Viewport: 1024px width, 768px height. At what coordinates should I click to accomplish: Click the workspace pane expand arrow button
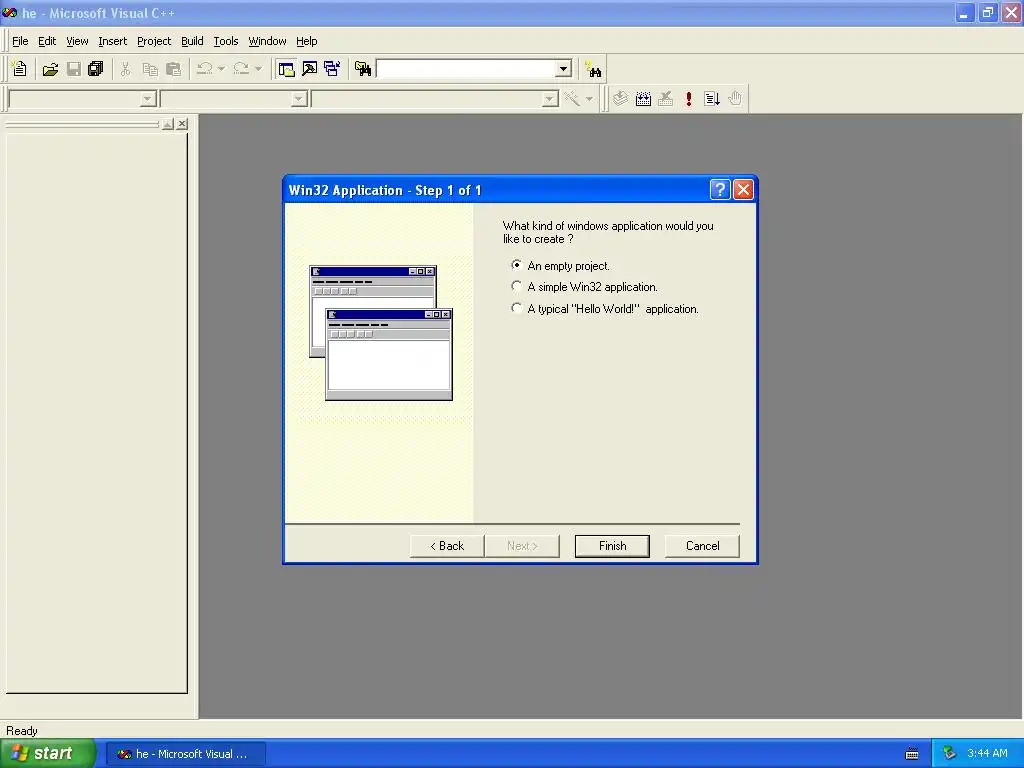168,123
